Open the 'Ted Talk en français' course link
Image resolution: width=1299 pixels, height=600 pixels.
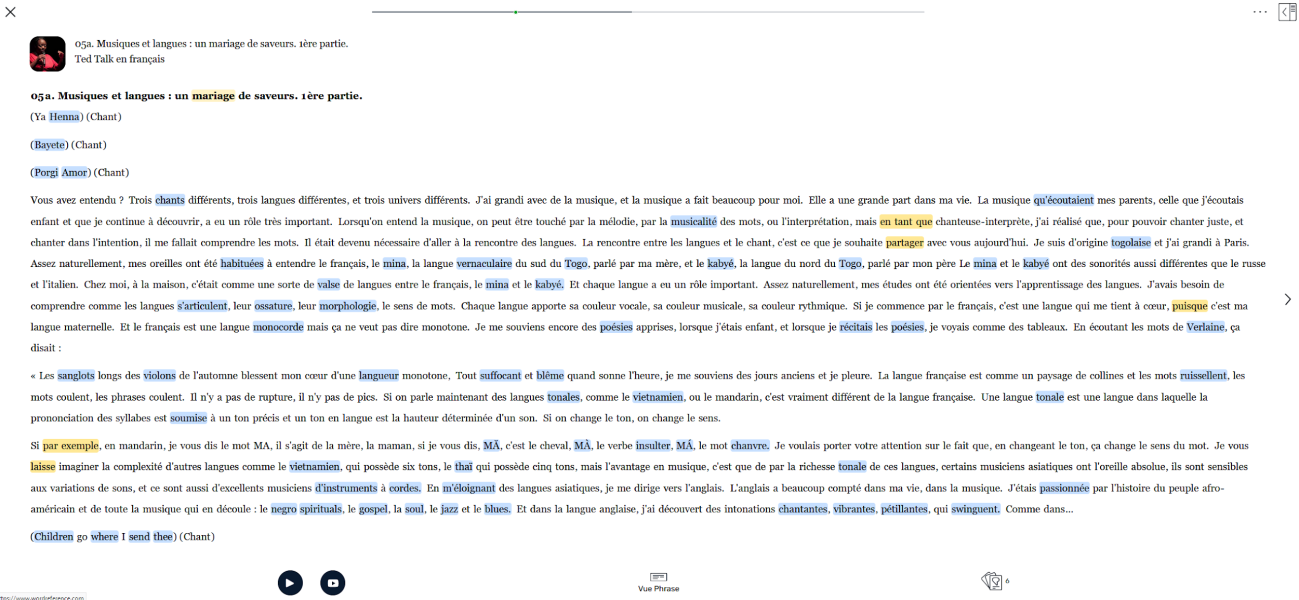(x=119, y=59)
